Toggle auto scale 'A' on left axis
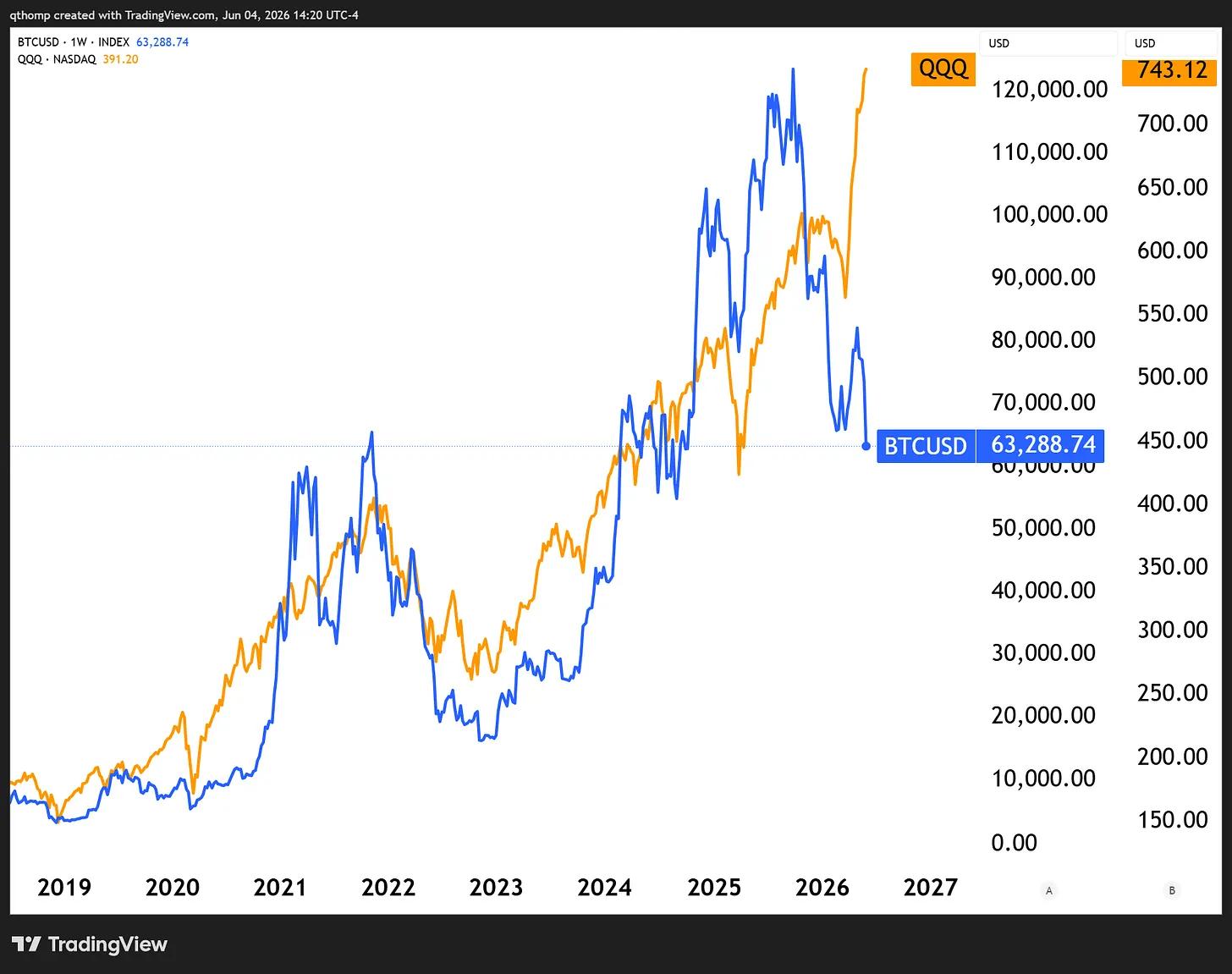The height and width of the screenshot is (974, 1232). tap(1049, 890)
